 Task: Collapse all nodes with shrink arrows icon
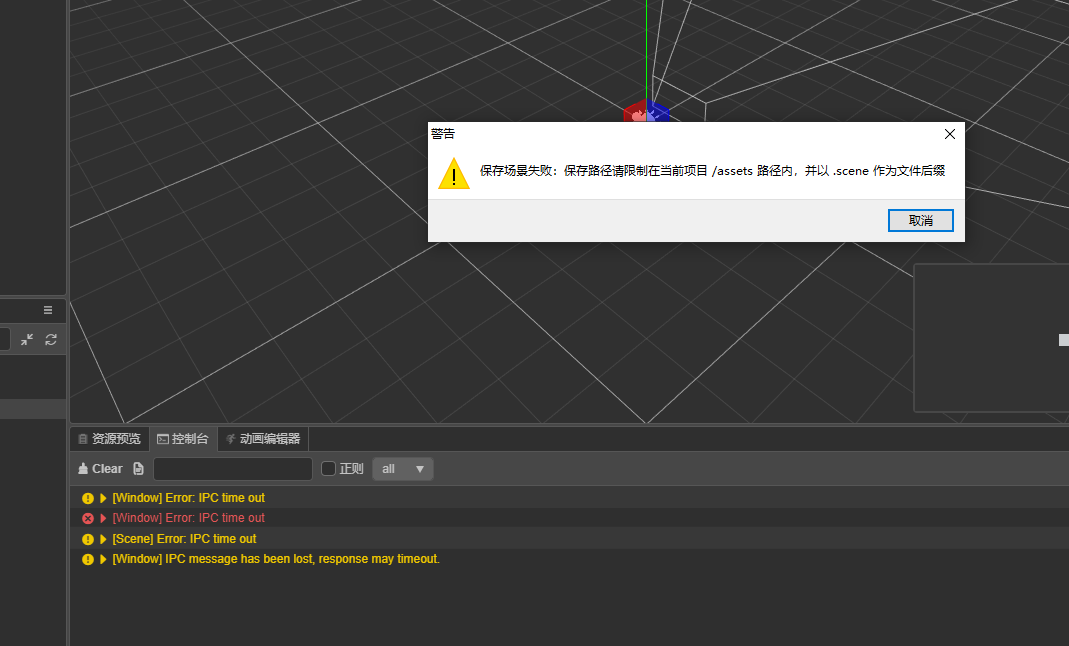[x=27, y=339]
